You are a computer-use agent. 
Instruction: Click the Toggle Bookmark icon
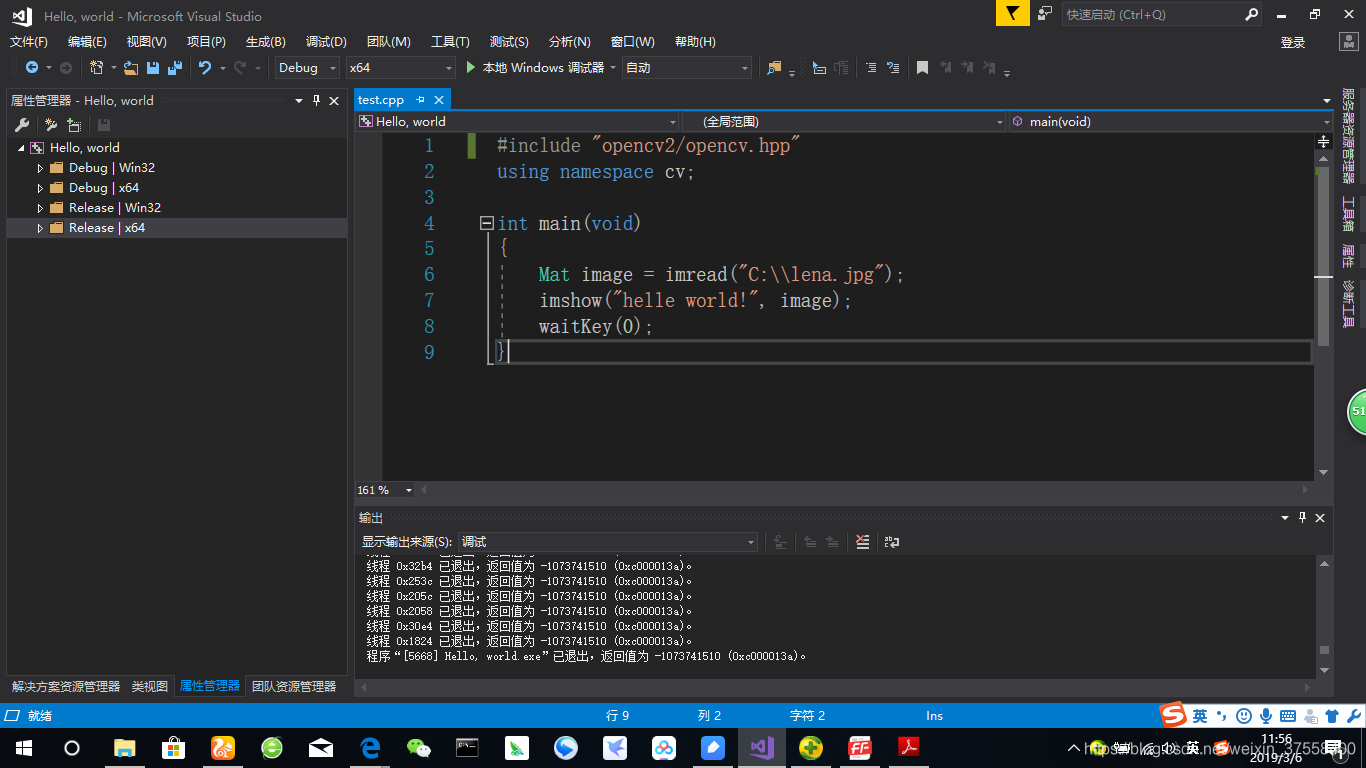tap(922, 67)
